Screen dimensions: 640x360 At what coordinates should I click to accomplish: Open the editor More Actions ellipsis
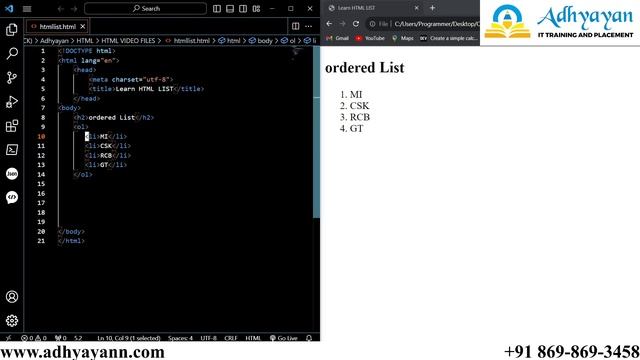pos(309,26)
